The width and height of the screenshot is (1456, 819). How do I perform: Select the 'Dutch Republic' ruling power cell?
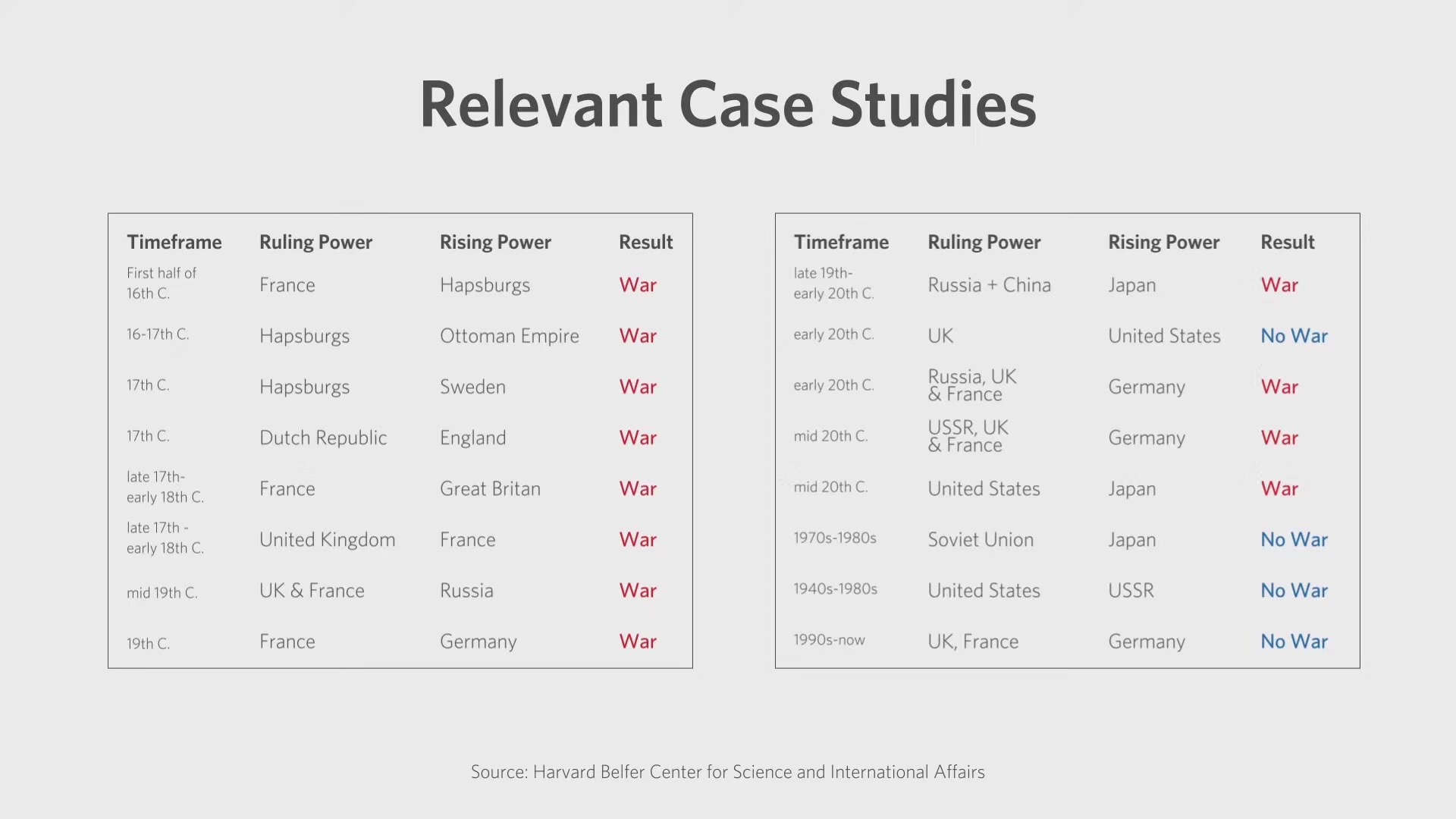(323, 438)
